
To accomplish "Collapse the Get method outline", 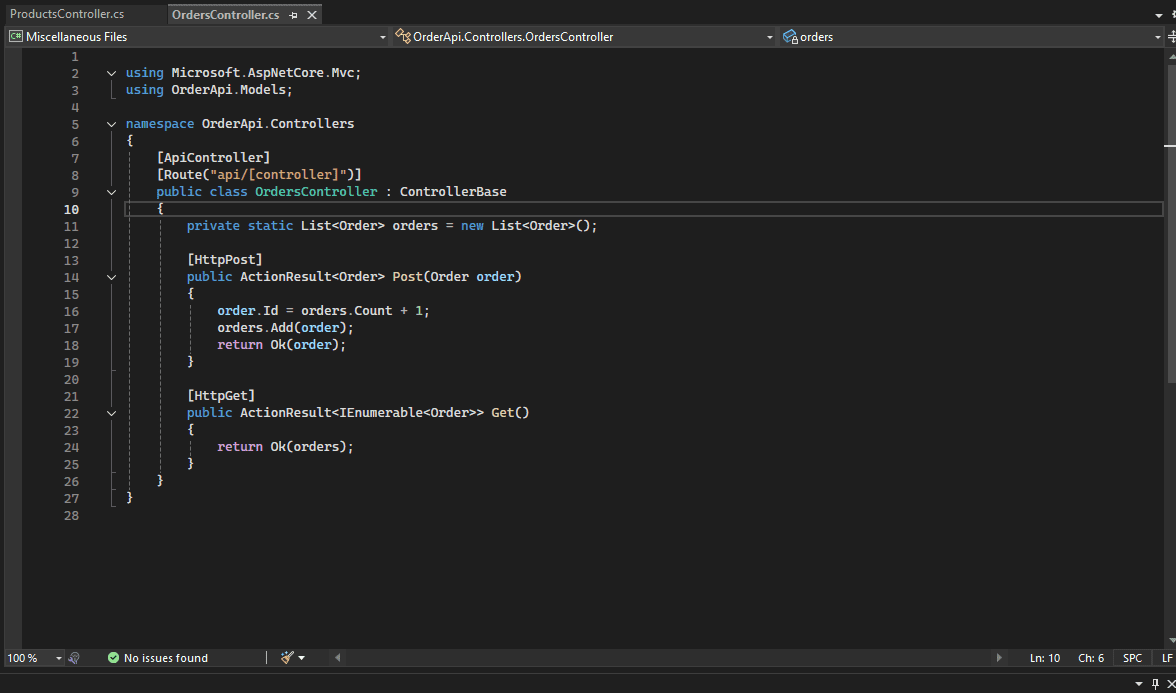I will (111, 413).
